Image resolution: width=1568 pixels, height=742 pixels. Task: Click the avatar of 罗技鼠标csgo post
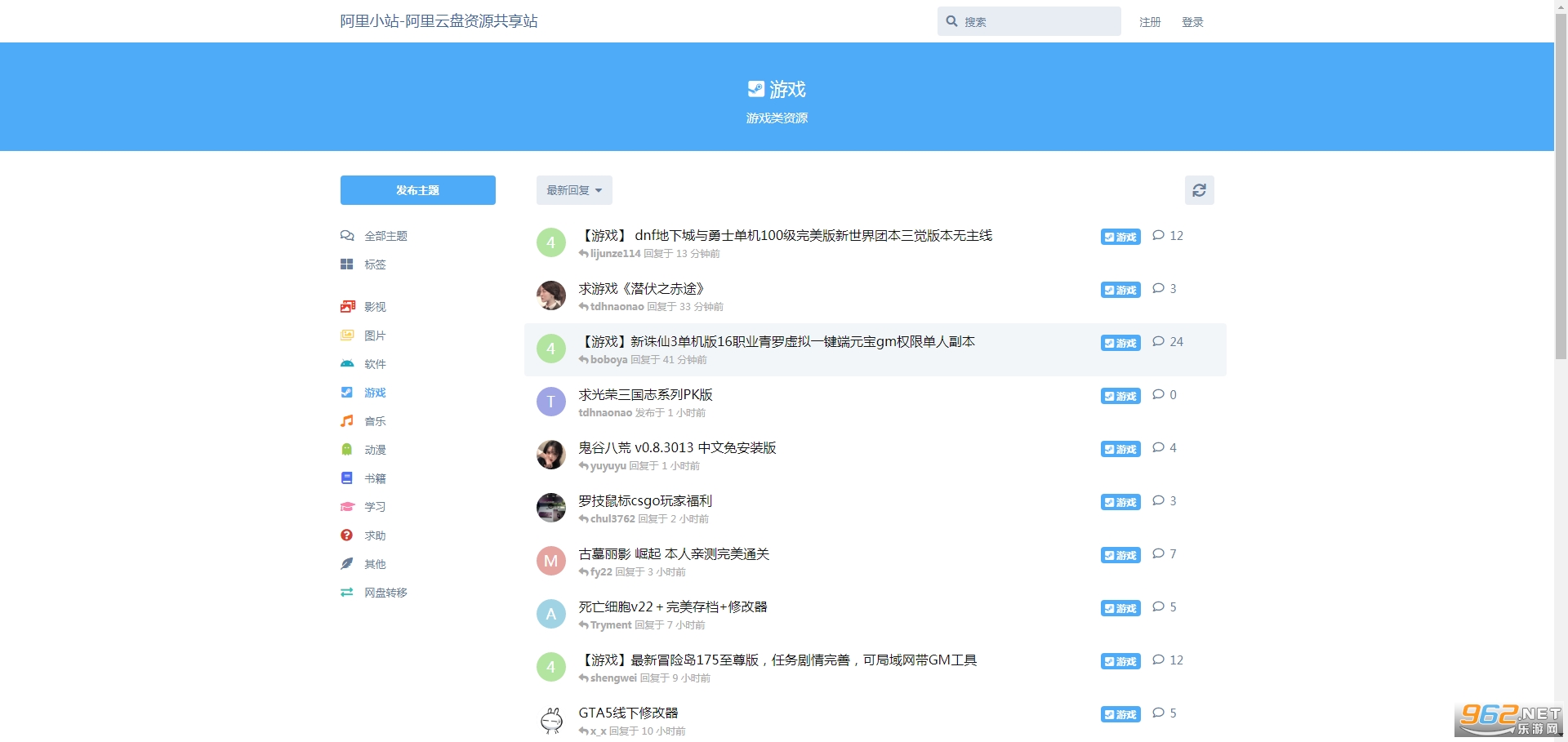click(x=551, y=508)
